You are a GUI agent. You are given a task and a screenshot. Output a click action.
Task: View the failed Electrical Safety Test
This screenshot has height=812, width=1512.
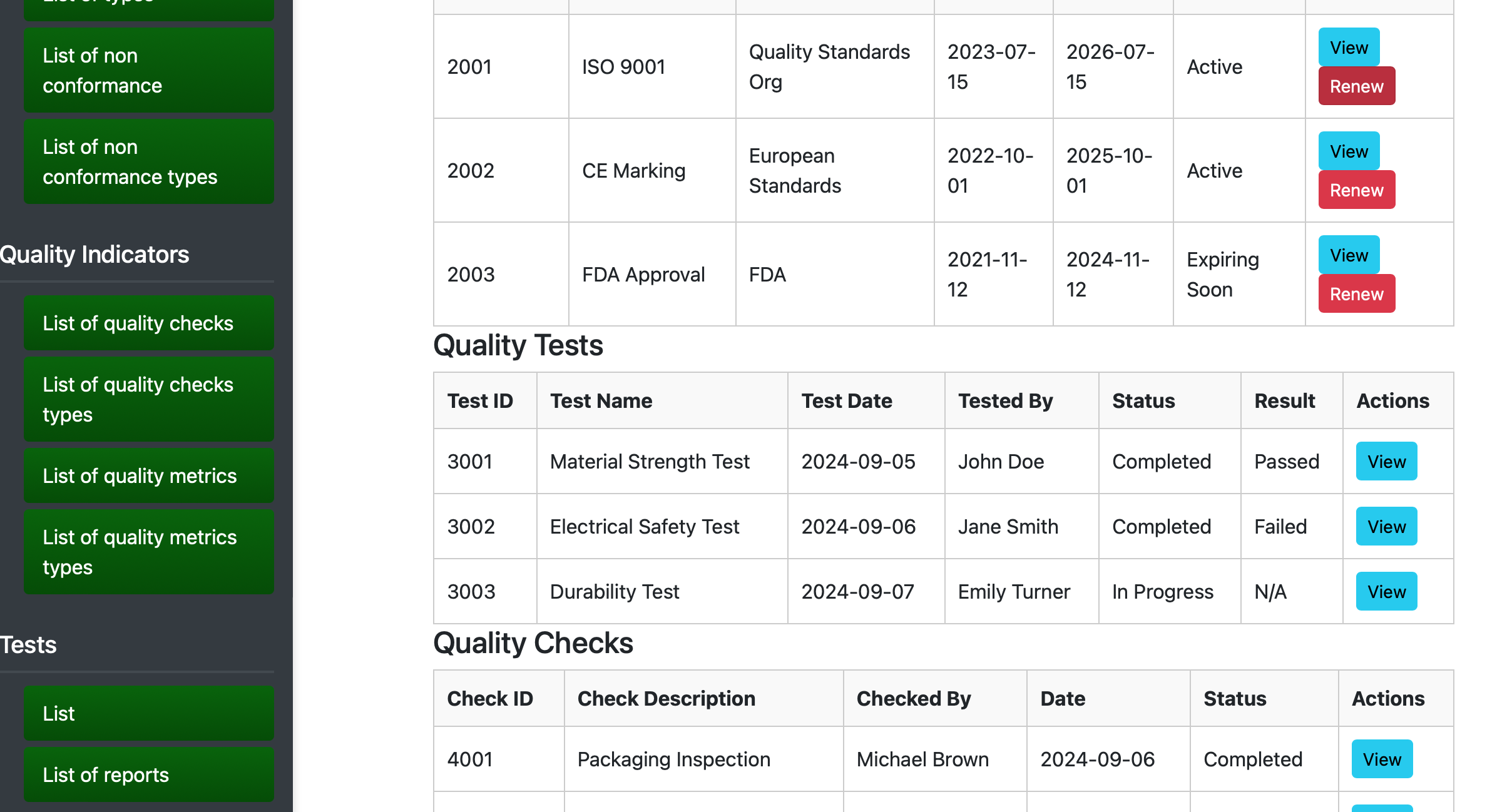[x=1386, y=526]
